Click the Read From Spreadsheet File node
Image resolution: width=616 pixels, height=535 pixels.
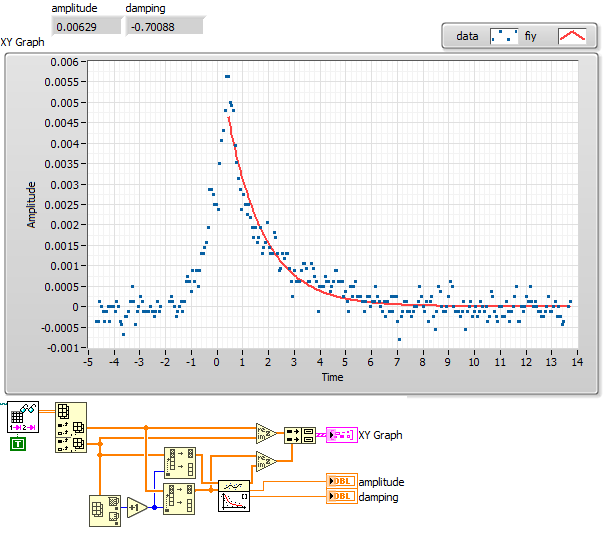click(23, 417)
